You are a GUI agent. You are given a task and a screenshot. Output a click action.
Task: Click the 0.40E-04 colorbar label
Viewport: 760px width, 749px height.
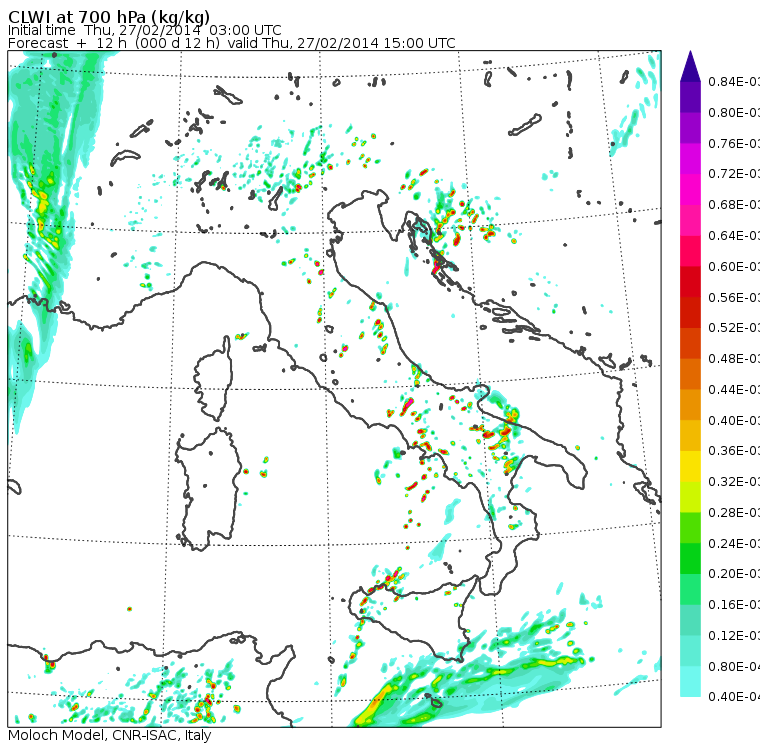tap(734, 697)
